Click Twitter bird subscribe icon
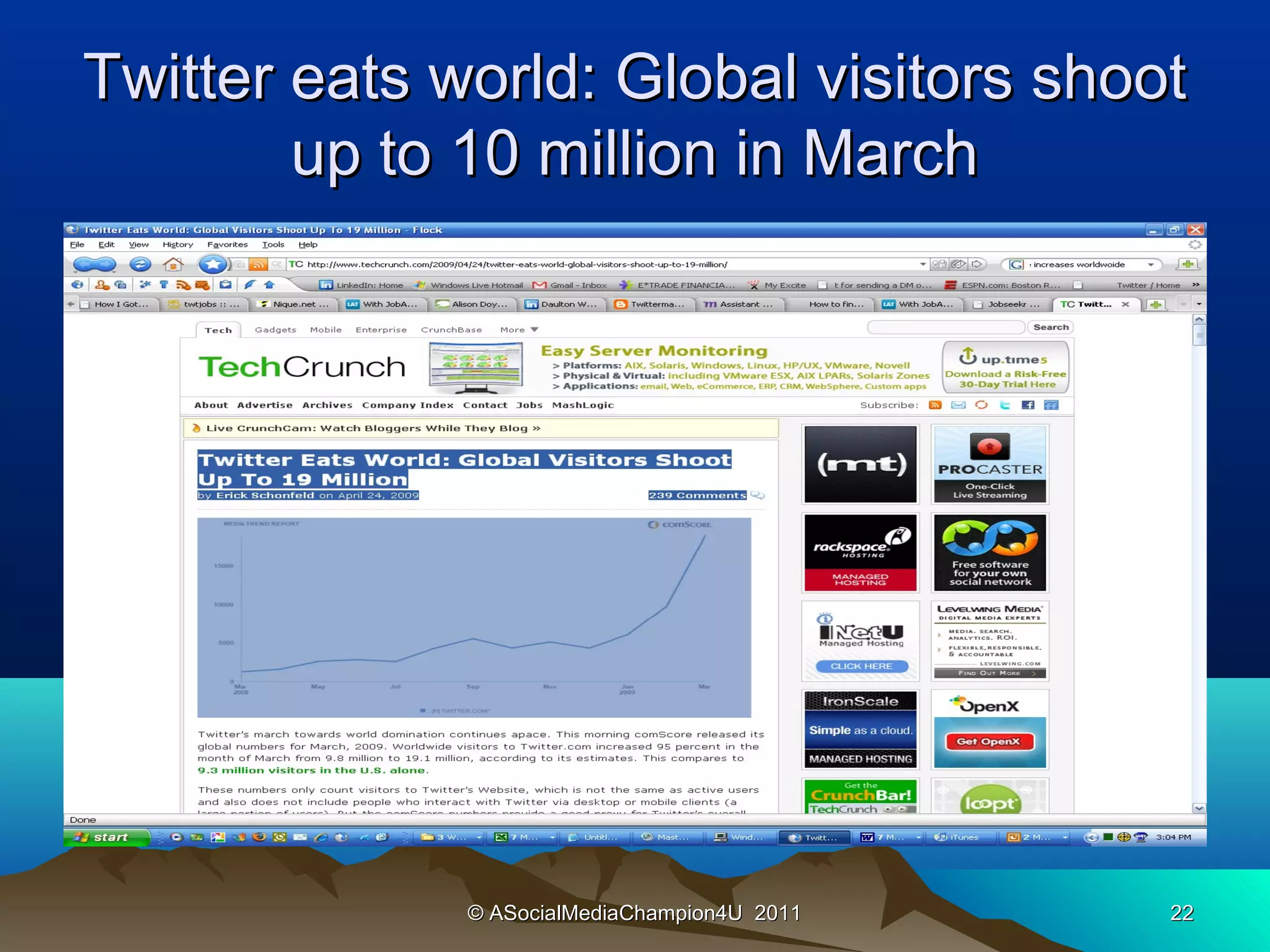This screenshot has height=952, width=1270. pyautogui.click(x=1005, y=405)
